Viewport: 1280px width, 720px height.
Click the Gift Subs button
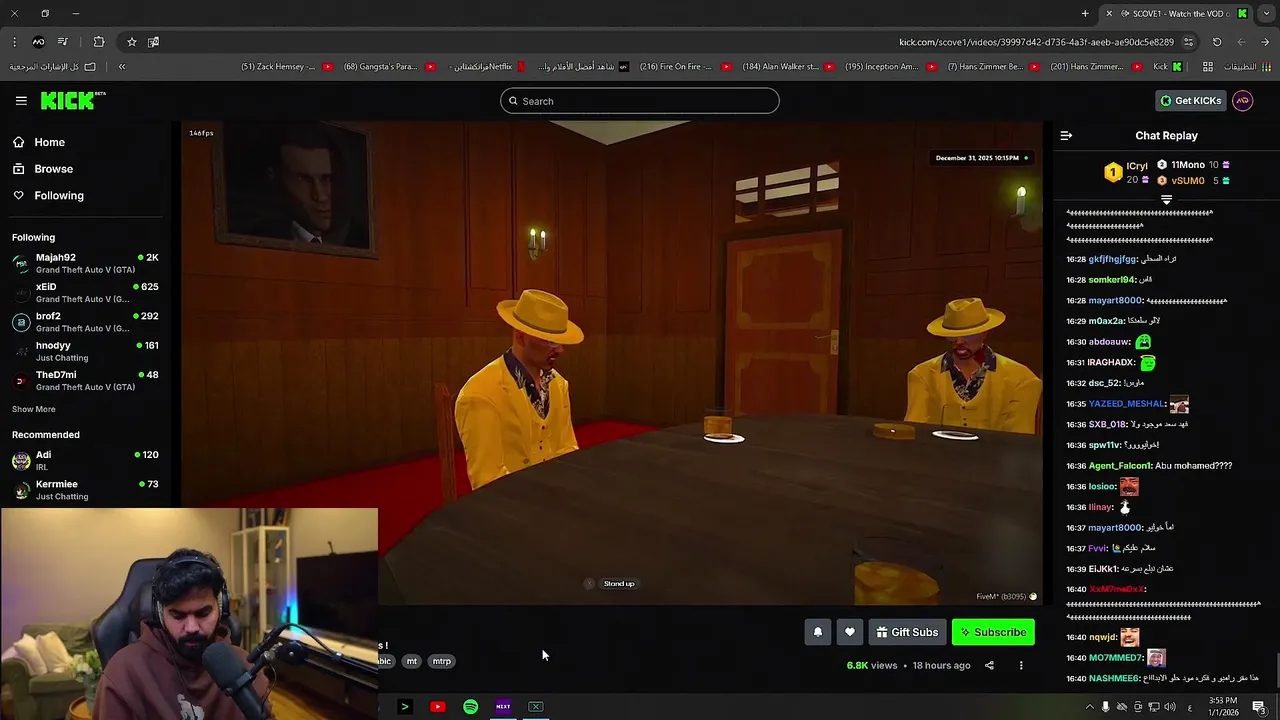coord(907,632)
